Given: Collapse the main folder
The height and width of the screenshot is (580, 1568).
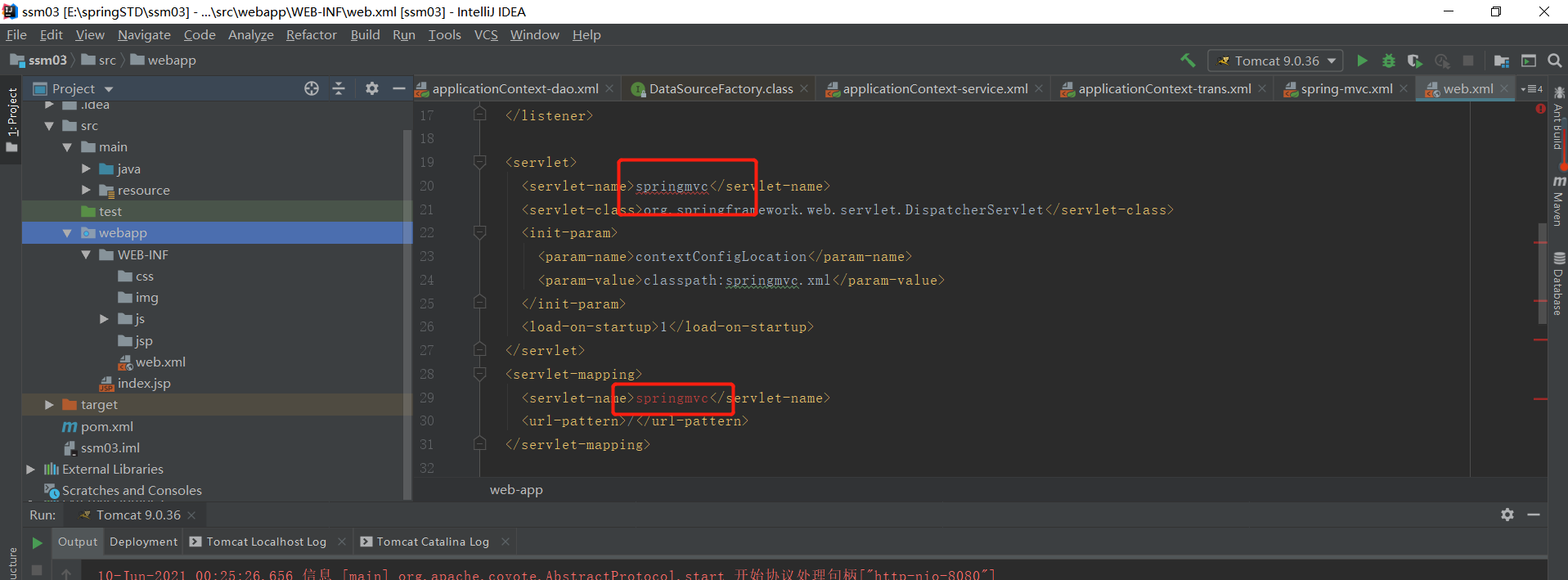Looking at the screenshot, I should click(x=67, y=147).
